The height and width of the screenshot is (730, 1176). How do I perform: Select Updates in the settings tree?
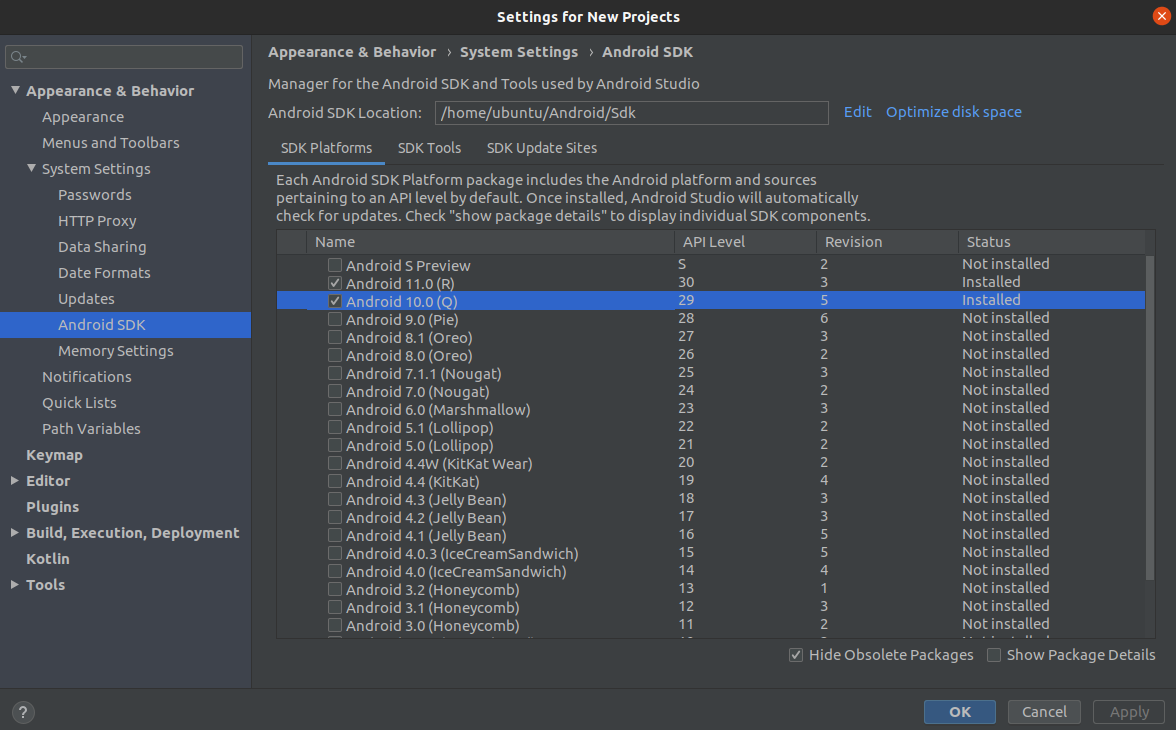pos(86,299)
